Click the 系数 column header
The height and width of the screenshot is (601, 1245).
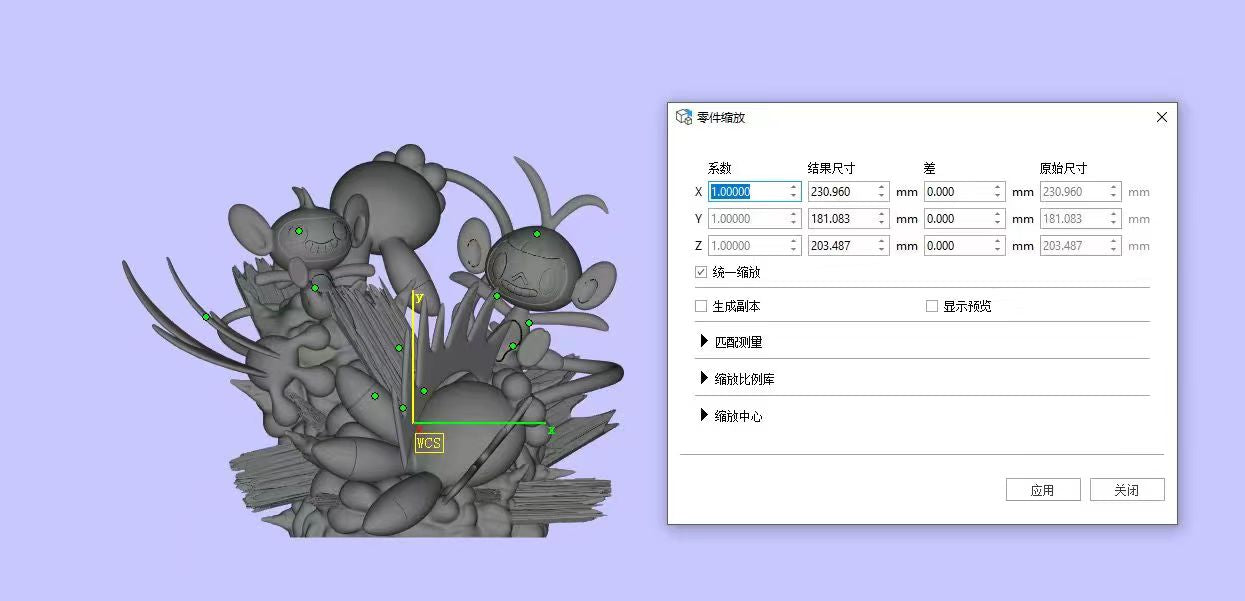(720, 168)
